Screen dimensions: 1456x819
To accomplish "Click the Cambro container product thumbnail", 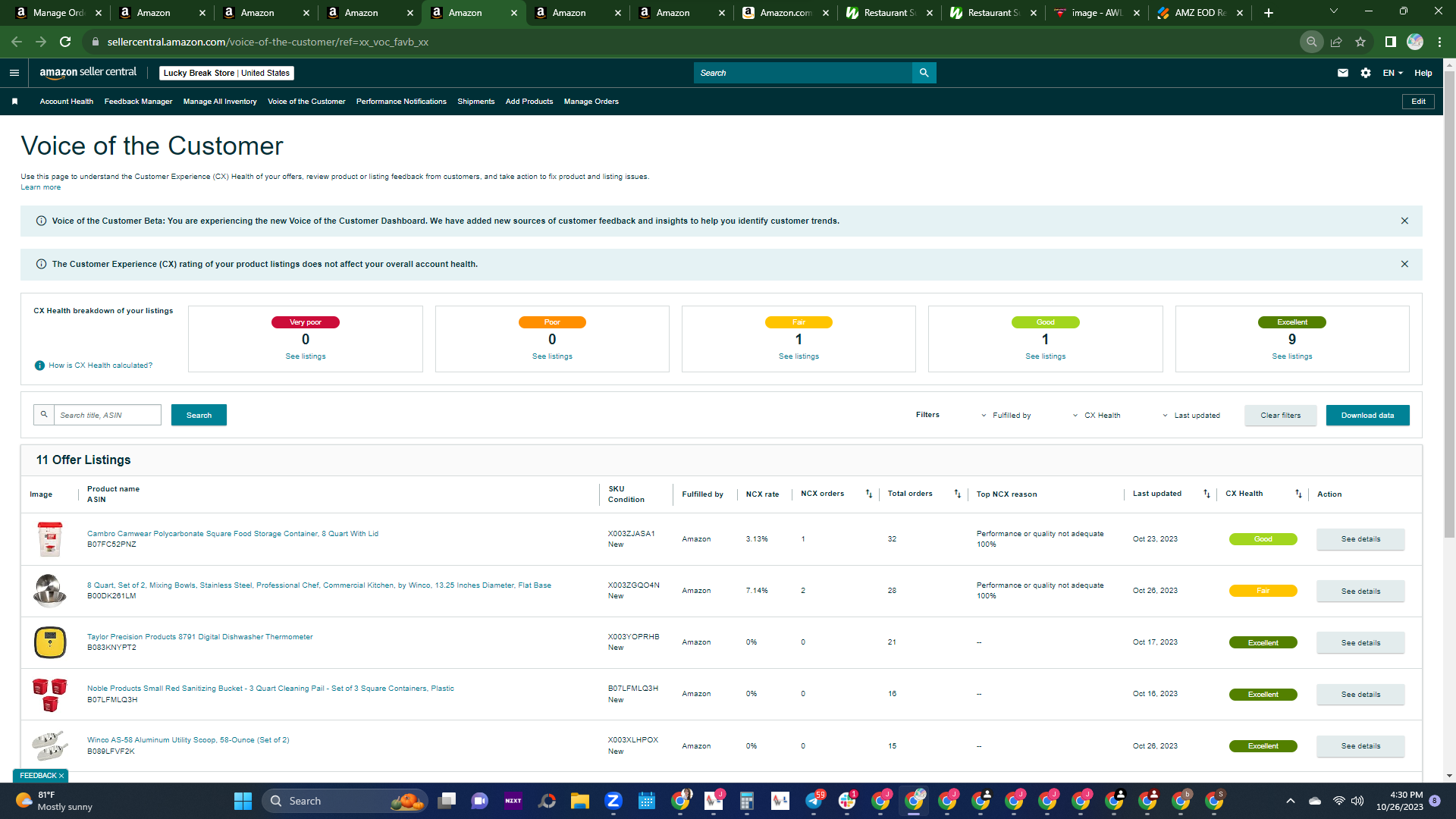I will (50, 539).
